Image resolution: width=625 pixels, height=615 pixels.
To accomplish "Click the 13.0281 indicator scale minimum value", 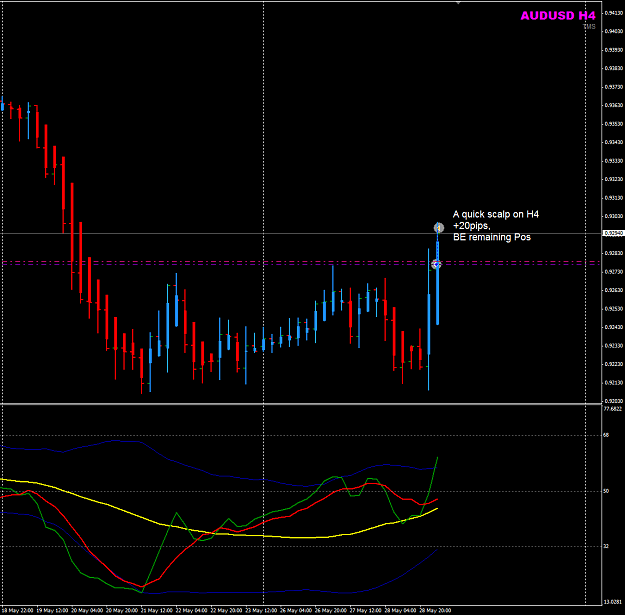I will click(613, 601).
